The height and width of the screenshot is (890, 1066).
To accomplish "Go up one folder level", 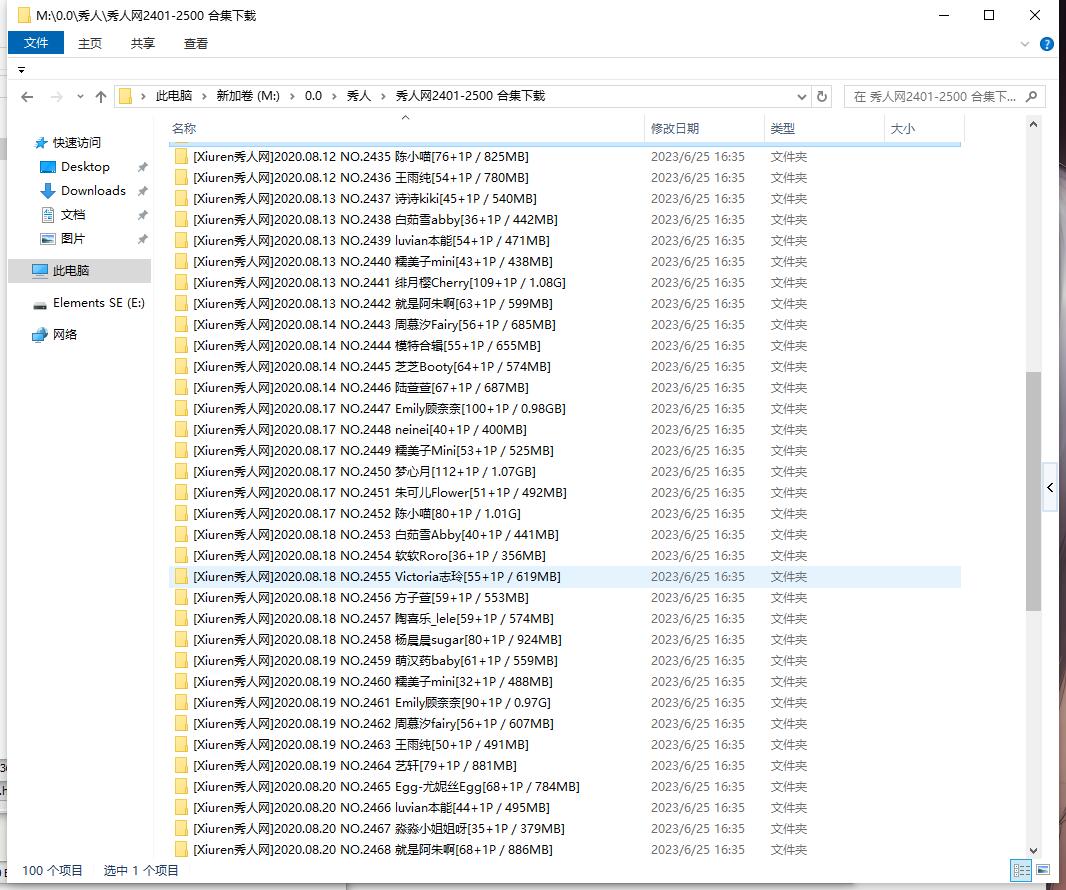I will [x=101, y=97].
